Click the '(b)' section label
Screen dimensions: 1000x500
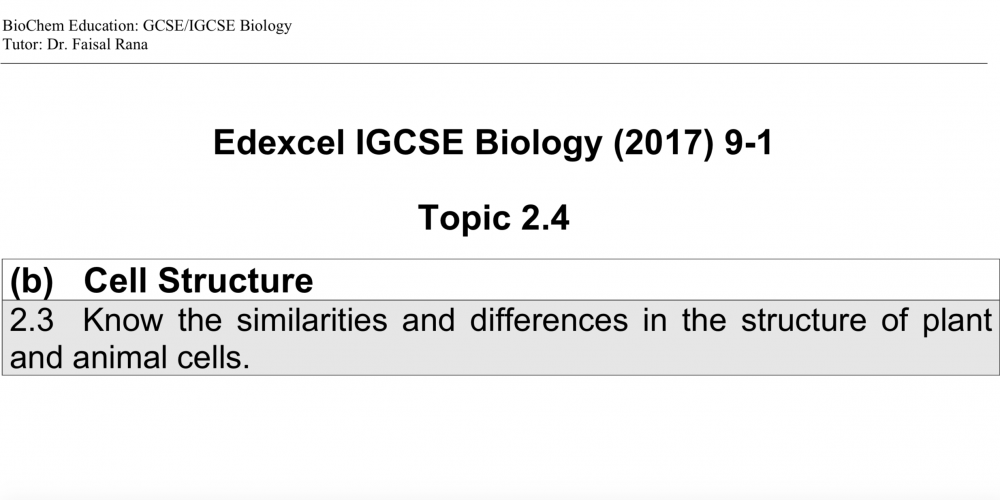(31, 281)
